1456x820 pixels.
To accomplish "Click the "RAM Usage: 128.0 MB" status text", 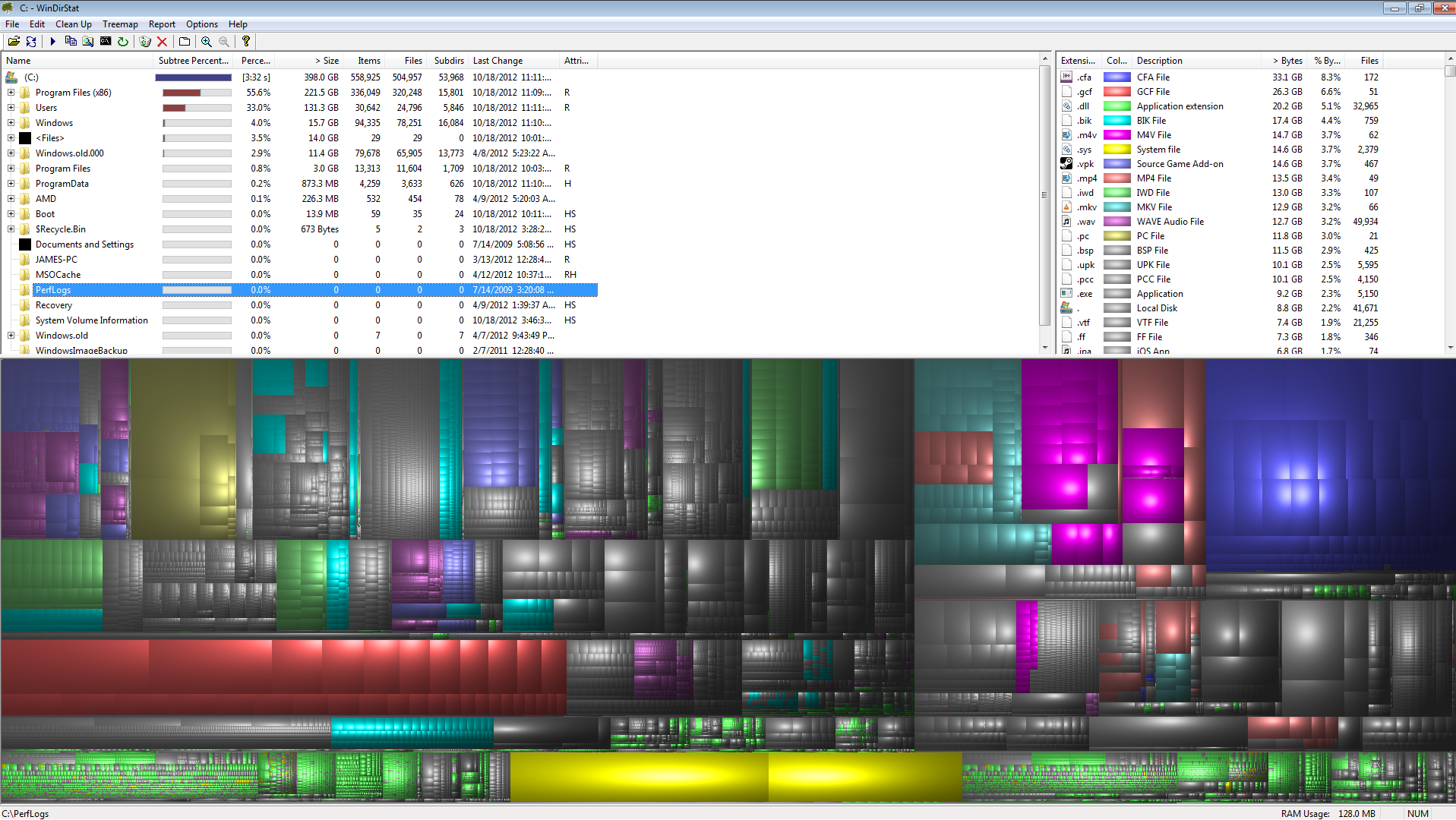I will (1328, 813).
